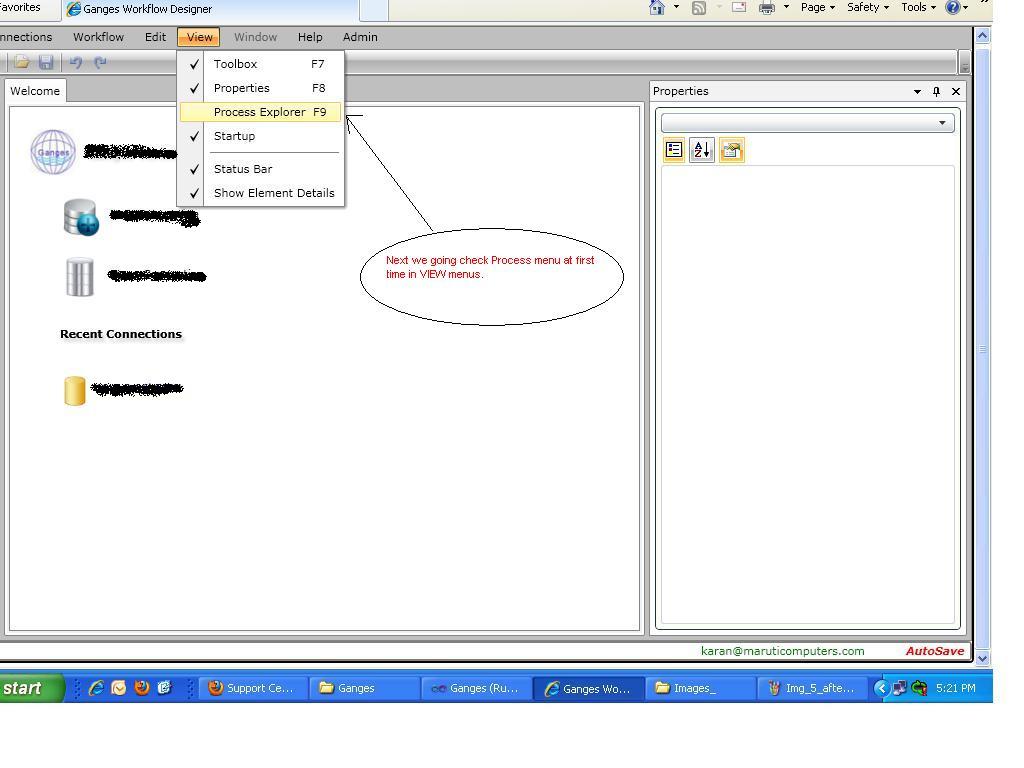The width and height of the screenshot is (1024, 768).
Task: Open the Workflow menu
Action: pyautogui.click(x=99, y=37)
